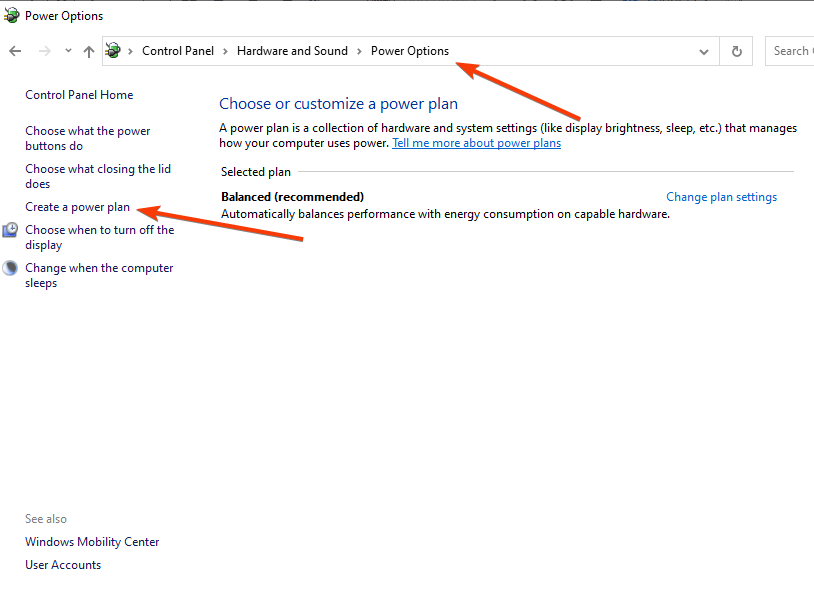Image resolution: width=814 pixels, height=590 pixels.
Task: Click the Choose or customize a power plan heading
Action: (338, 104)
